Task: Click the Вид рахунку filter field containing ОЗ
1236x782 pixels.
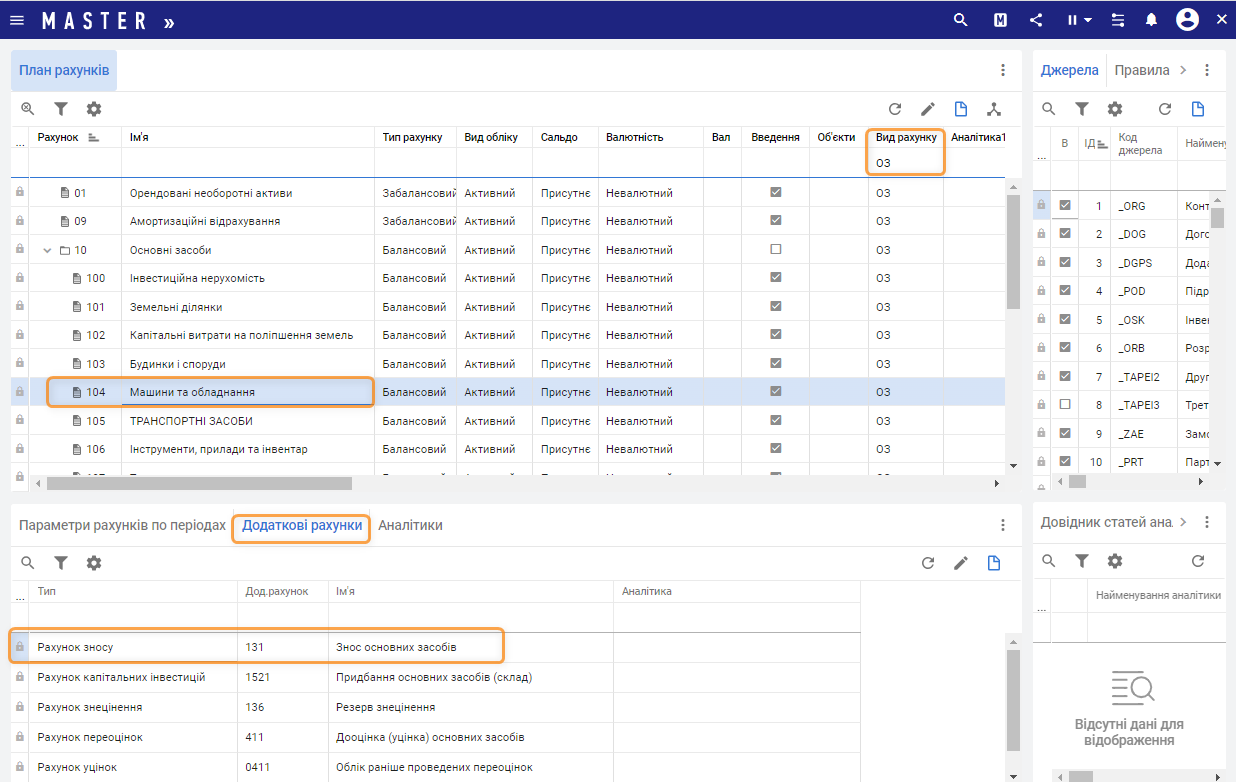Action: (x=905, y=162)
